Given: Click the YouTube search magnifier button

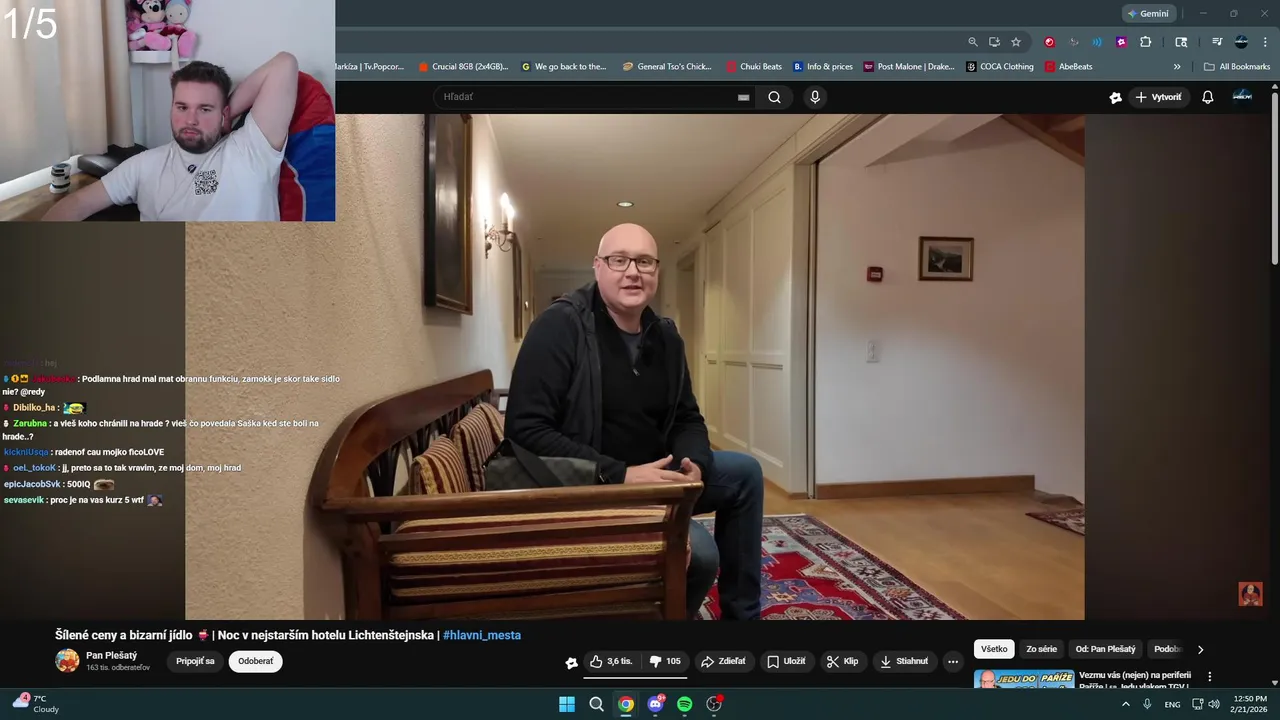Looking at the screenshot, I should click(774, 97).
